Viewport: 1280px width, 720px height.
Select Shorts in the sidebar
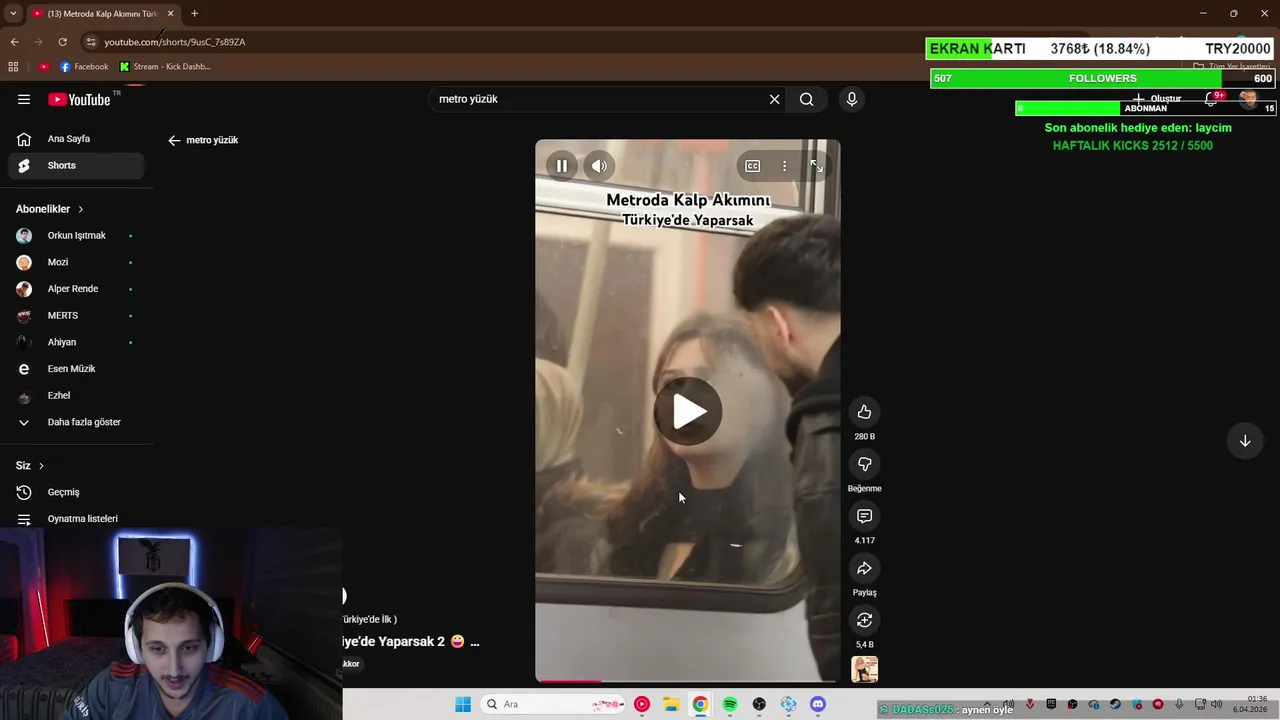(77, 165)
